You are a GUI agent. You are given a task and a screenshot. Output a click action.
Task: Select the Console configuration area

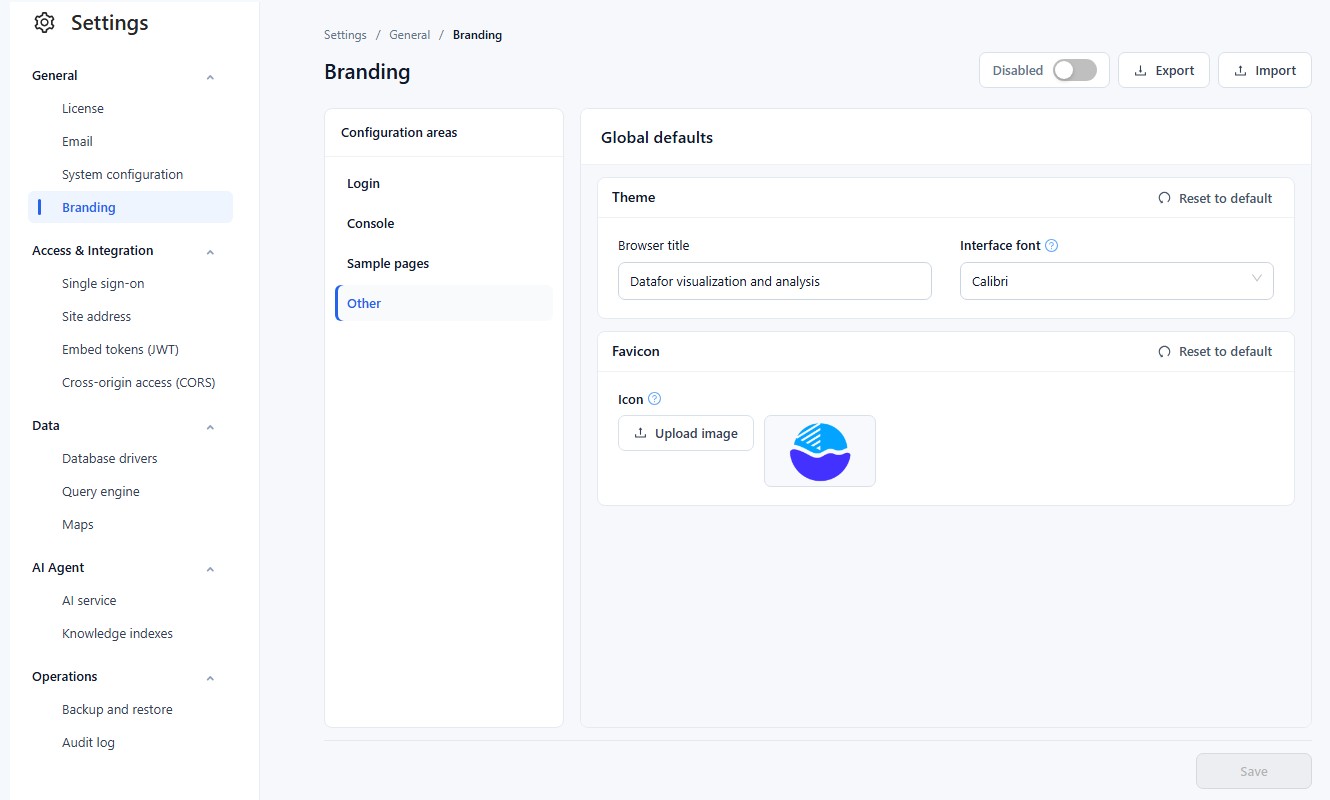coord(444,223)
